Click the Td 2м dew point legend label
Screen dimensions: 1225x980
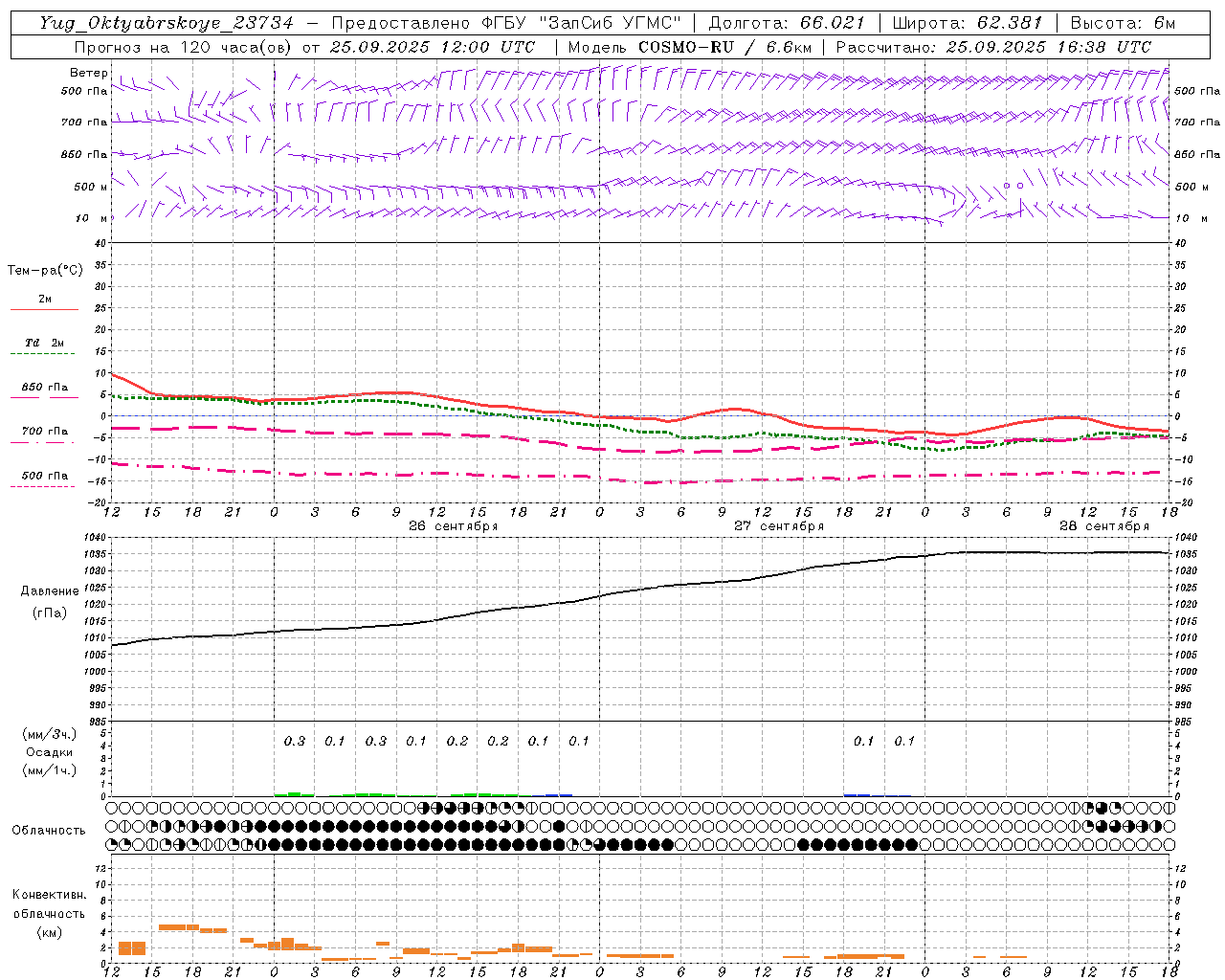(x=44, y=343)
